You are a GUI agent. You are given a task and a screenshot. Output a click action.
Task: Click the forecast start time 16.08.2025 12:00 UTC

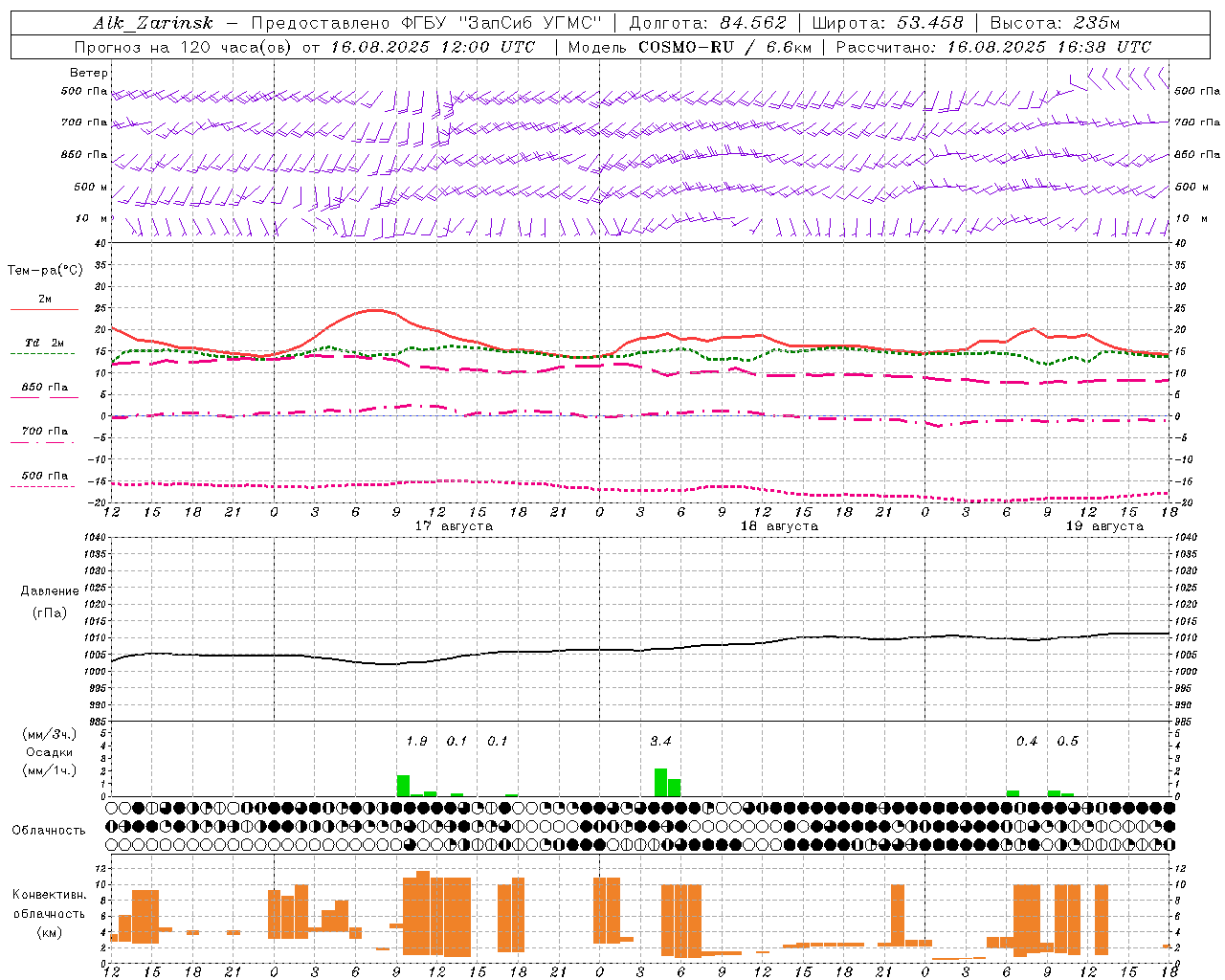tap(433, 47)
